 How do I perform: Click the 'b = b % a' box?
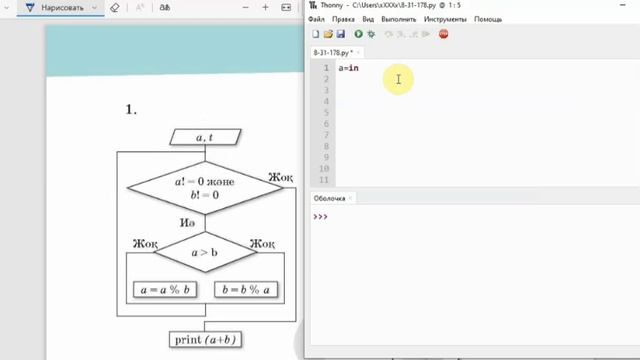[x=246, y=289]
